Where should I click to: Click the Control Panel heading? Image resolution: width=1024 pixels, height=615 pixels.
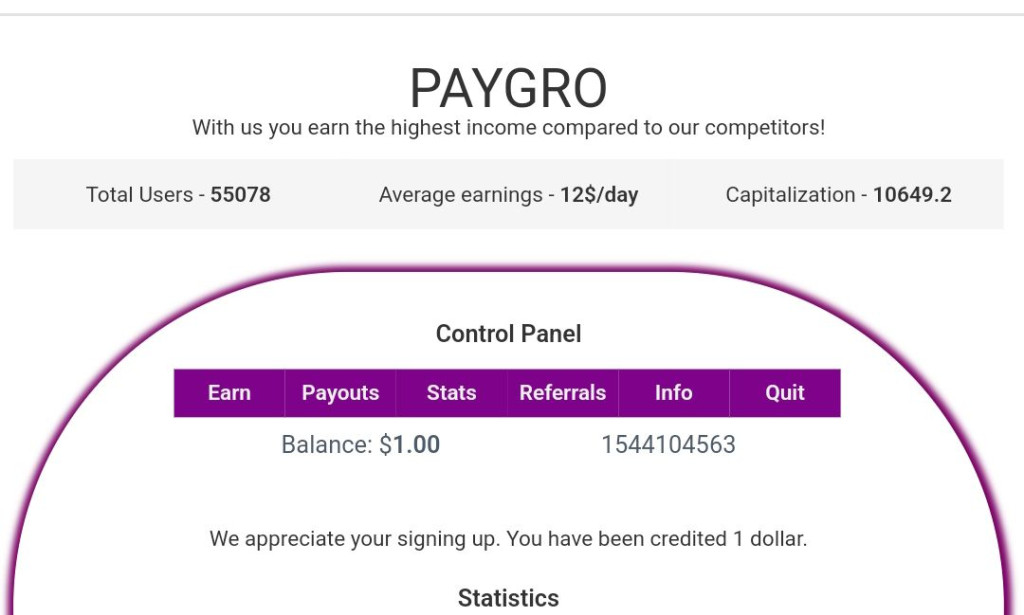pos(508,333)
